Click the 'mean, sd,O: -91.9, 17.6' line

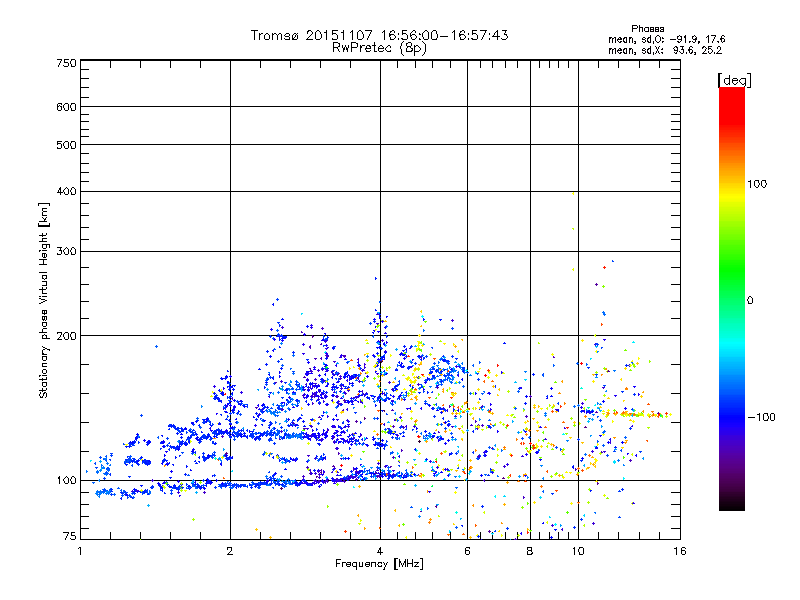[666, 39]
